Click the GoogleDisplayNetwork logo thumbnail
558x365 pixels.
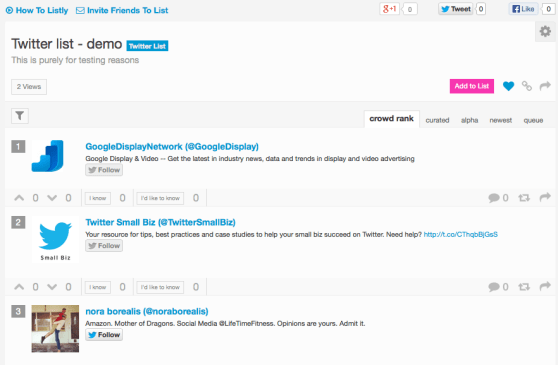click(48, 156)
